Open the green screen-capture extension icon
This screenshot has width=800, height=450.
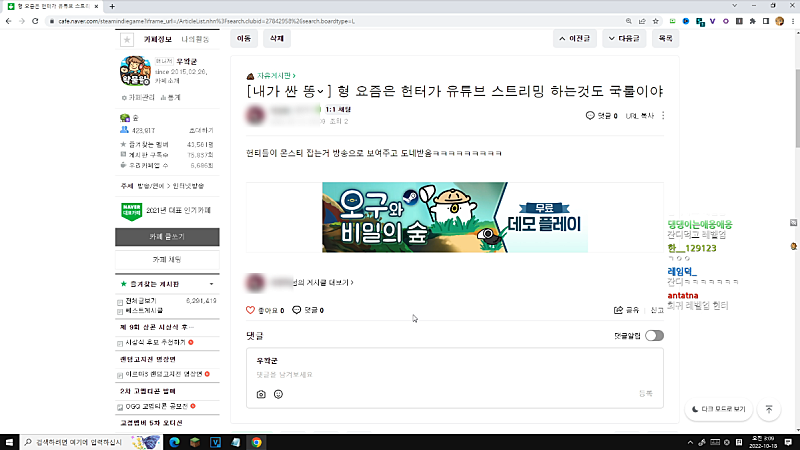(672, 21)
